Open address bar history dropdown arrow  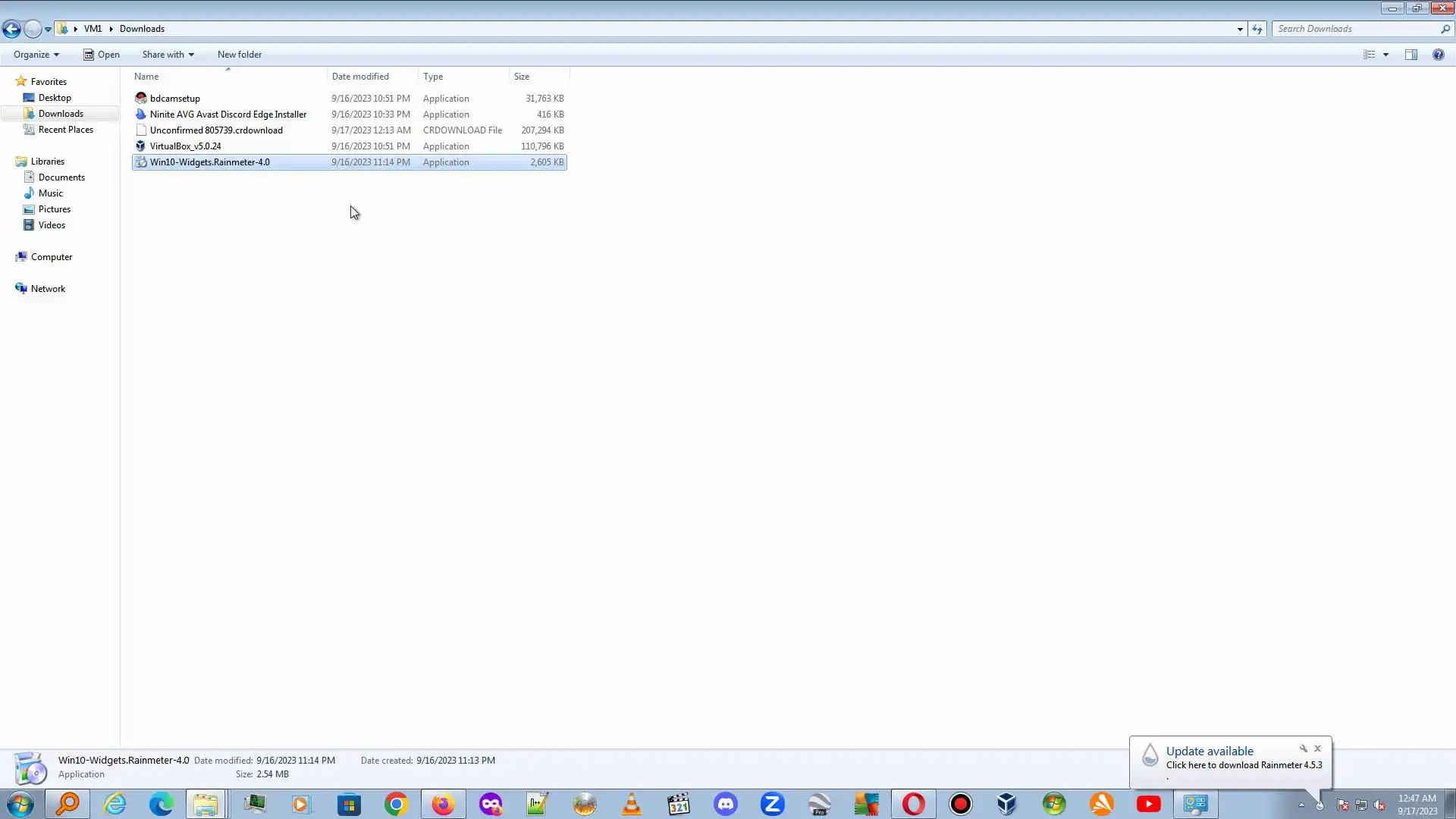pos(1240,29)
